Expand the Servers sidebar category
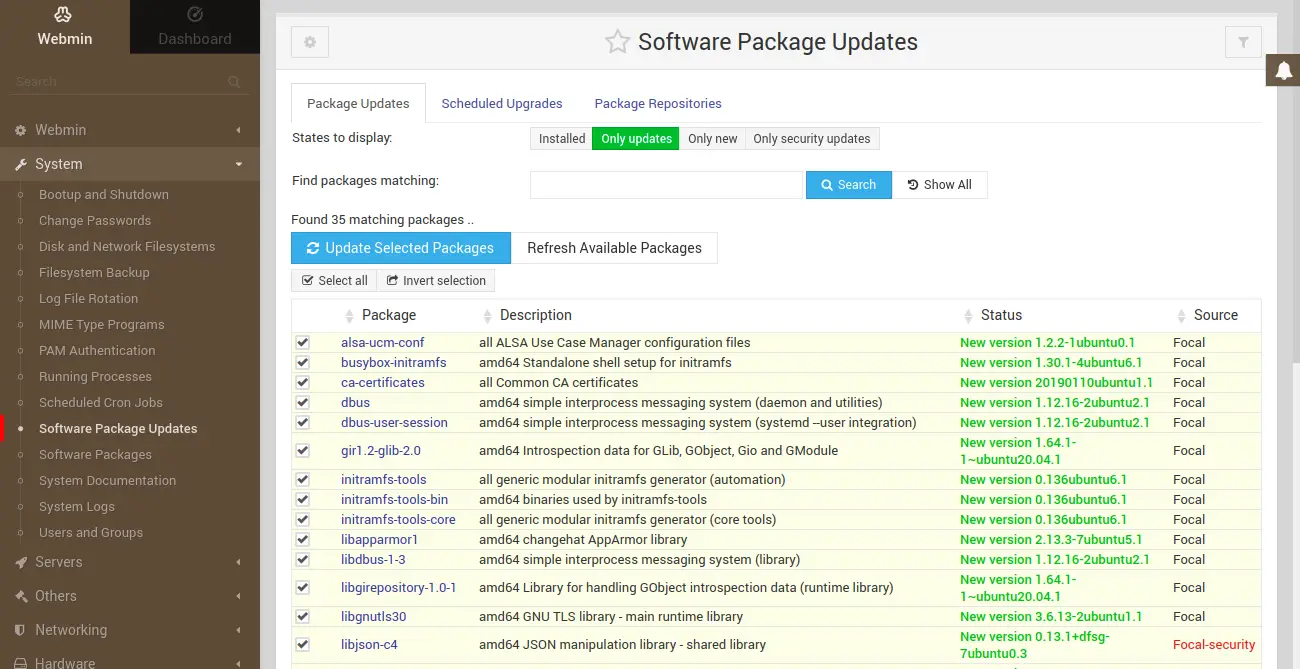The width and height of the screenshot is (1300, 669). 130,562
